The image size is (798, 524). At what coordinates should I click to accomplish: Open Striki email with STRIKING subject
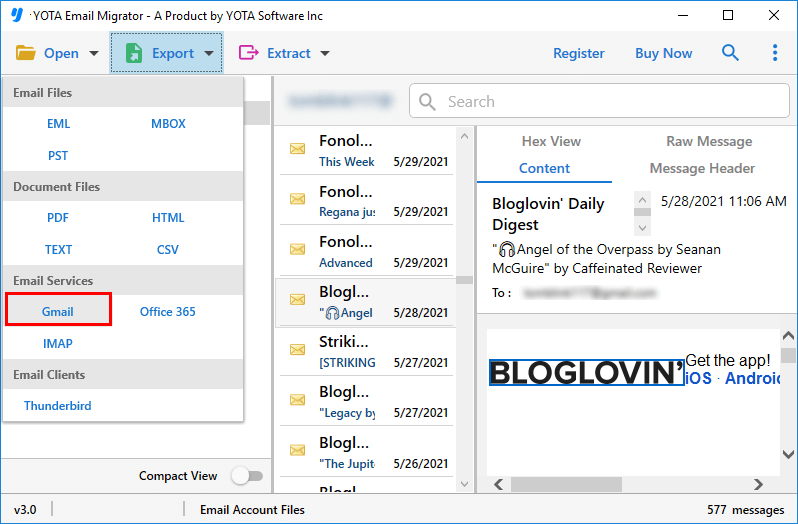tap(366, 352)
